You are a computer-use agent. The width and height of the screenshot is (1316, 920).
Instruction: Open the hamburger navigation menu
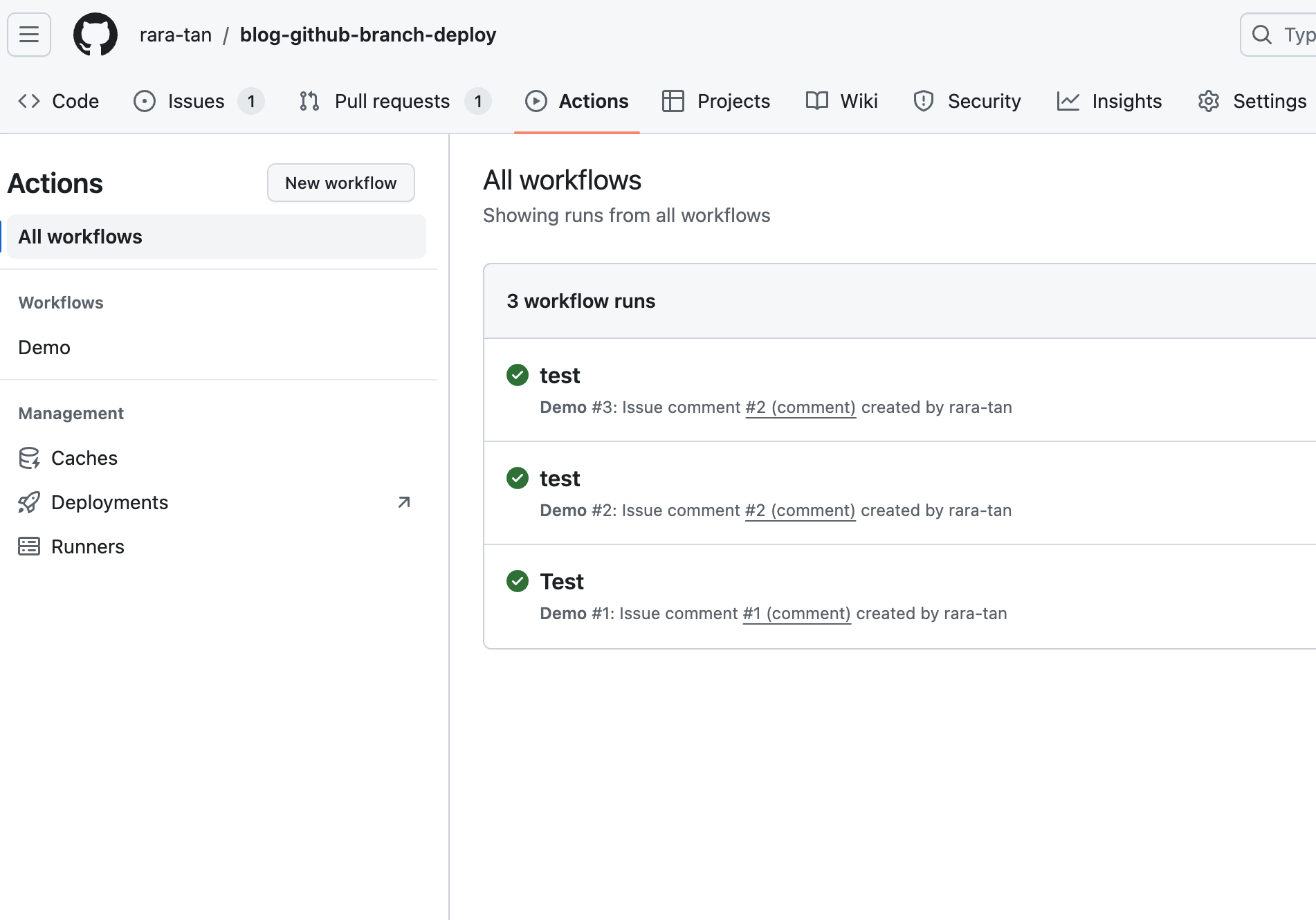28,35
